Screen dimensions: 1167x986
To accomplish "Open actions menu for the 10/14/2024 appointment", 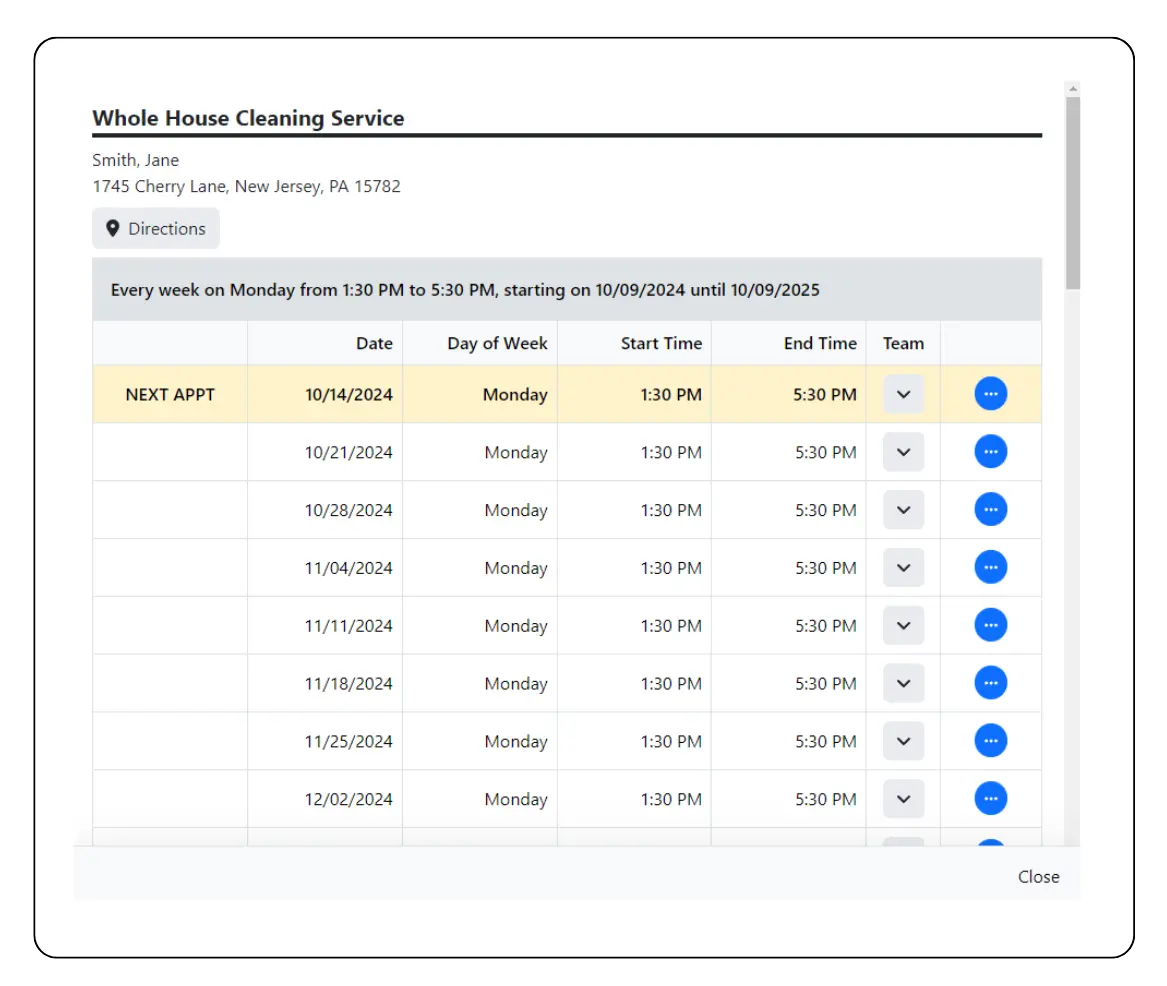I will coord(990,393).
